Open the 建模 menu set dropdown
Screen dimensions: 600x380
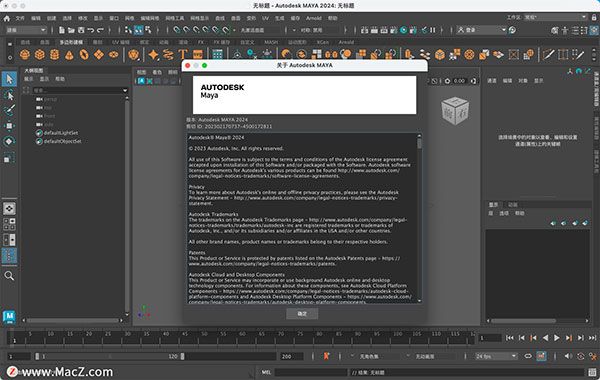[x=26, y=30]
